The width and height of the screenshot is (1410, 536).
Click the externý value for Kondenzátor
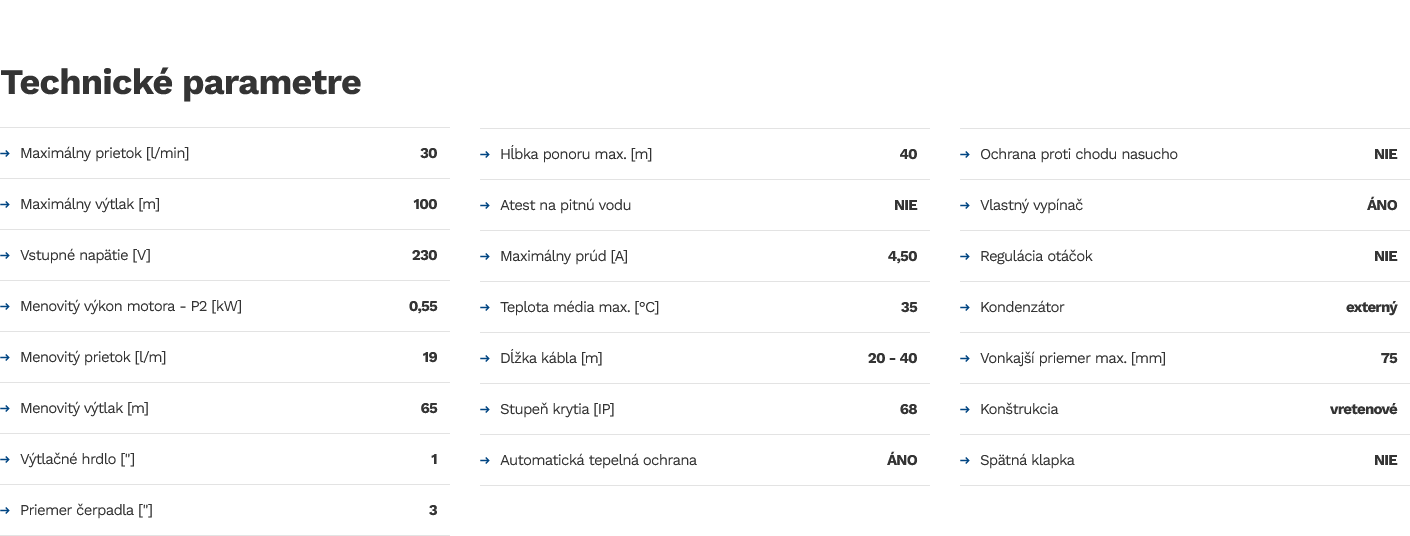pos(1371,307)
